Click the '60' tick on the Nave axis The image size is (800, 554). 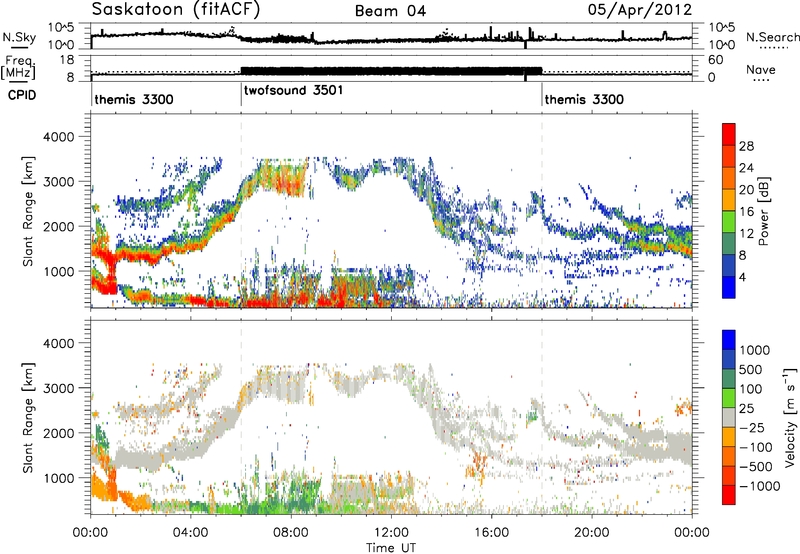[713, 60]
